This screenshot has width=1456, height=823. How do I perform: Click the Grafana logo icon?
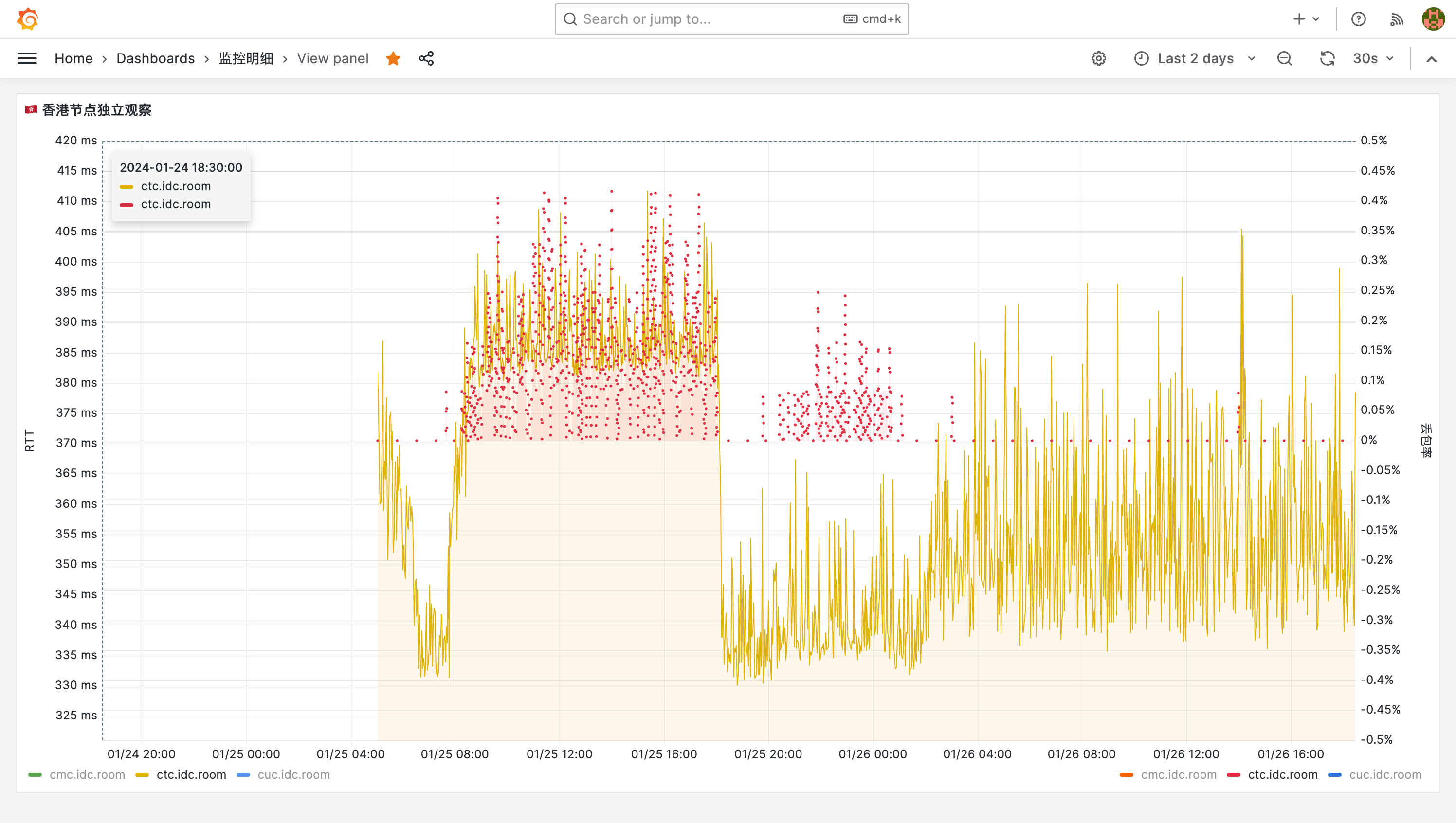coord(27,18)
